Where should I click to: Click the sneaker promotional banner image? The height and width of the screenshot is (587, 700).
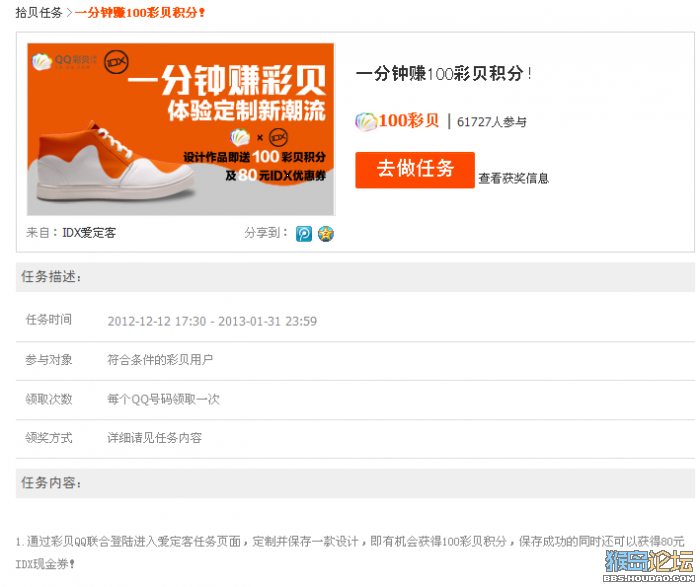(x=181, y=129)
